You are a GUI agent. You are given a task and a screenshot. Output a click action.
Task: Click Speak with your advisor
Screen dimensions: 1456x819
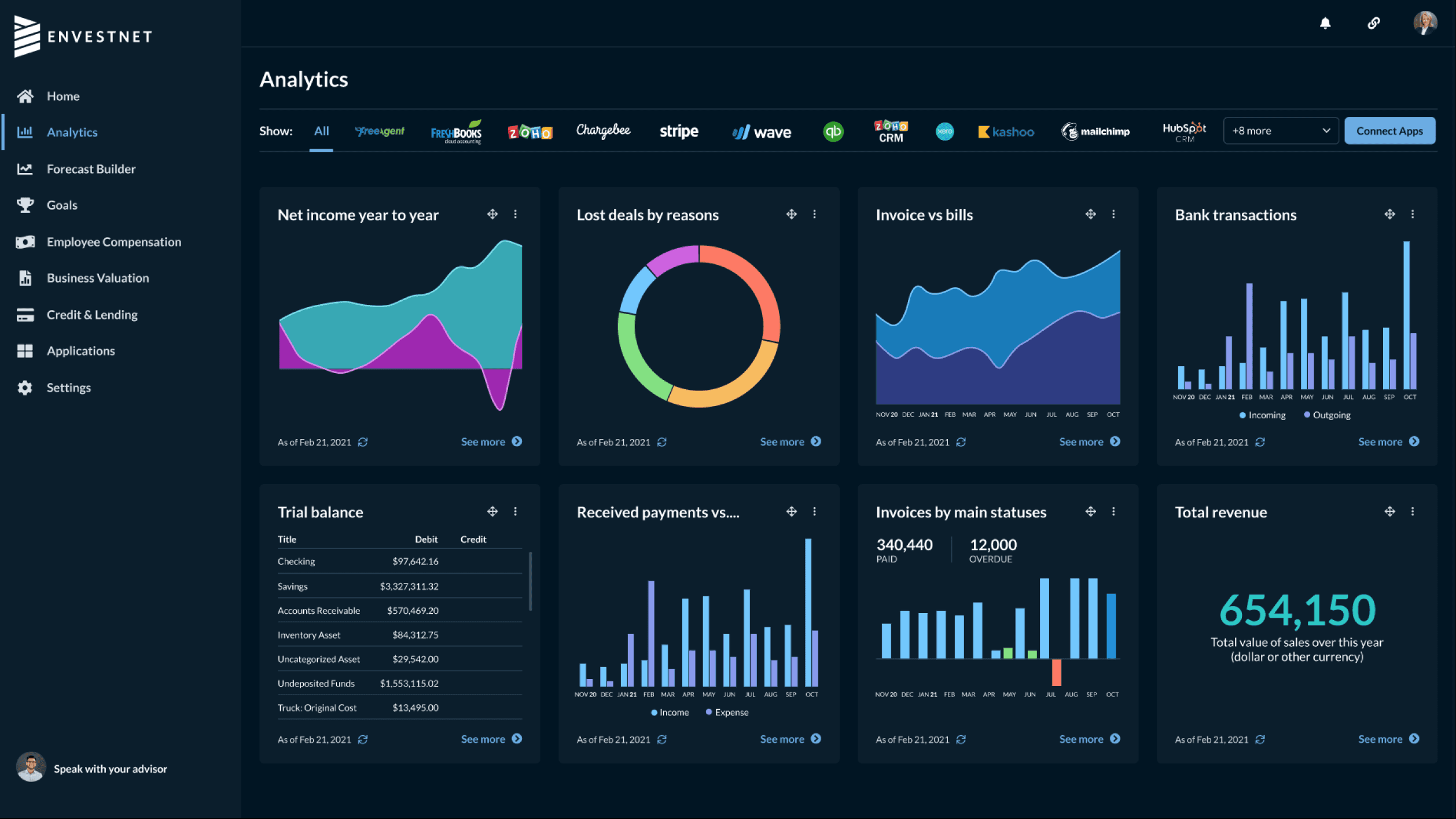click(93, 768)
